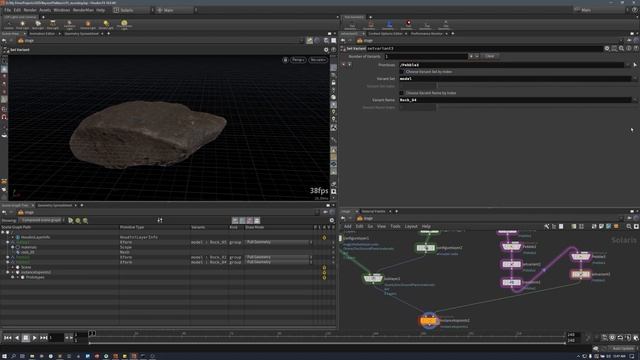Viewport: 640px width, 360px height.
Task: Jump to first frame in playbar
Action: [8, 338]
